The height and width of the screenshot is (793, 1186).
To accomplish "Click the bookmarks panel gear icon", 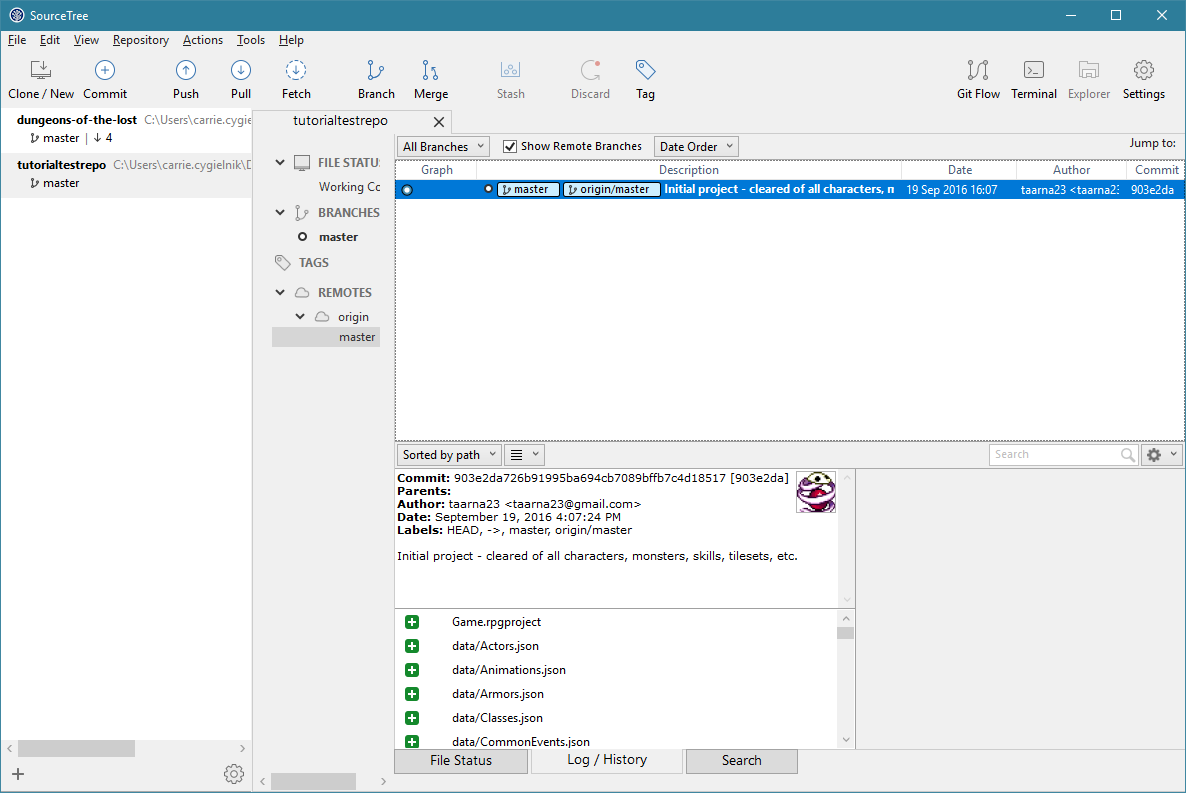I will 234,773.
